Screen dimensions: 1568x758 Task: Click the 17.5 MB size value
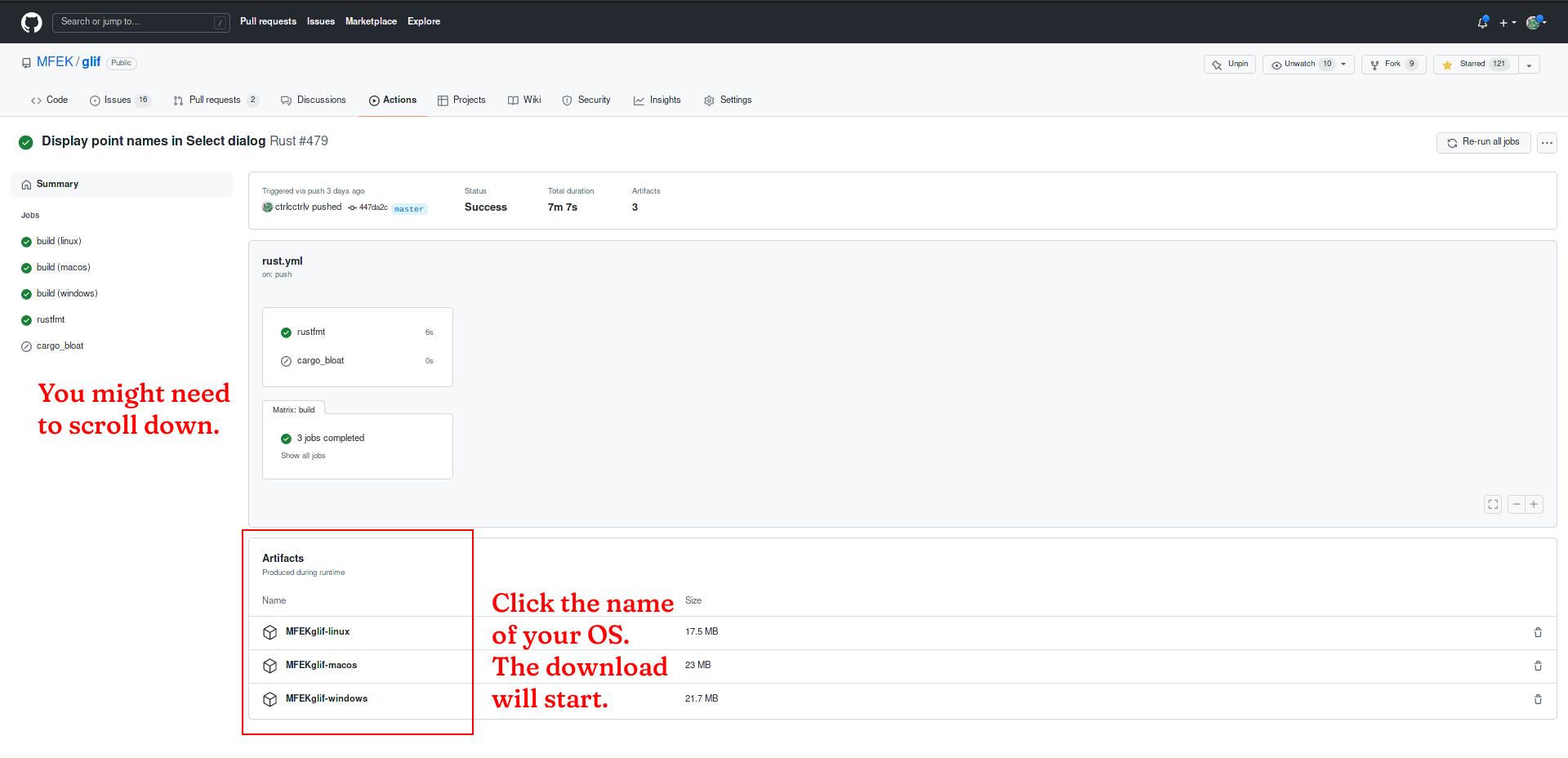(x=702, y=631)
